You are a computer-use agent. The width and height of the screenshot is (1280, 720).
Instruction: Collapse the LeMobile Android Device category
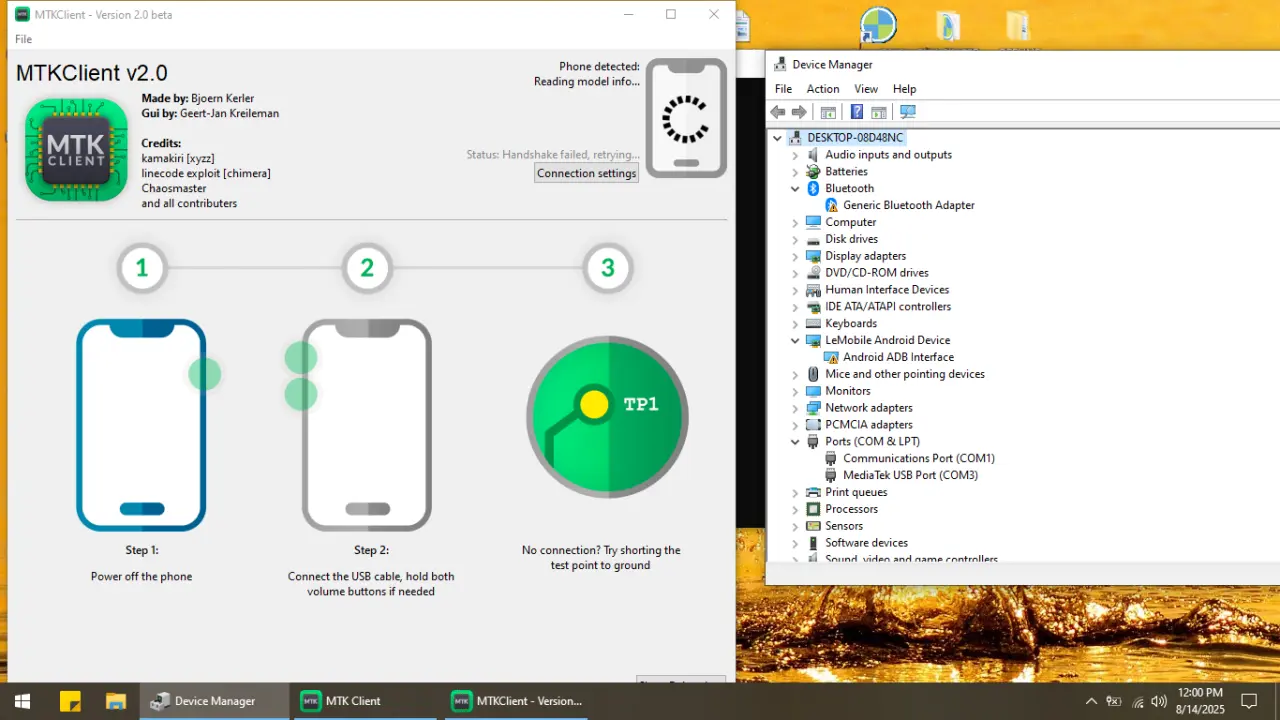point(796,341)
